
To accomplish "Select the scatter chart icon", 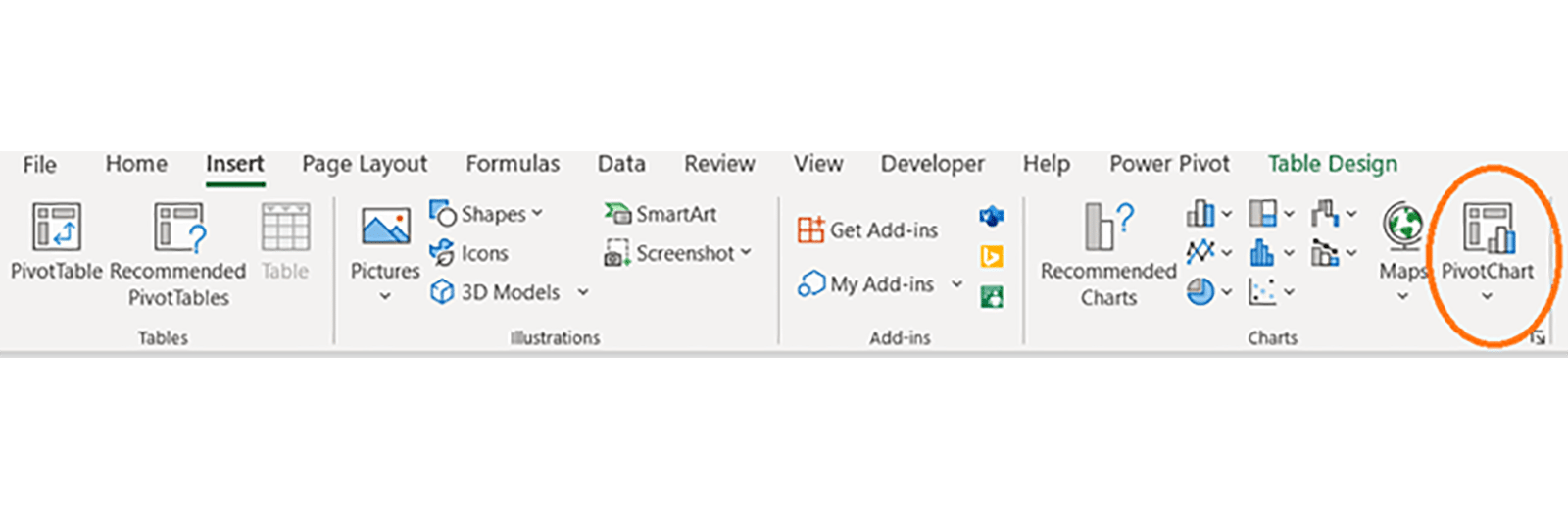I will coord(1262,291).
